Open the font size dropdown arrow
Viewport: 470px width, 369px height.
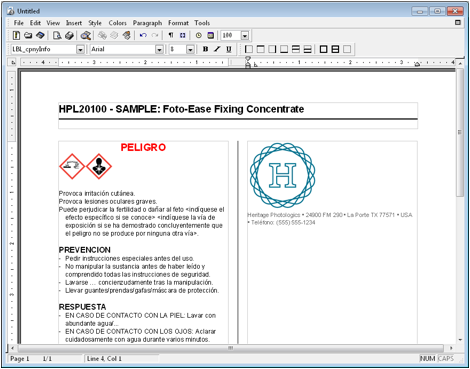click(190, 50)
